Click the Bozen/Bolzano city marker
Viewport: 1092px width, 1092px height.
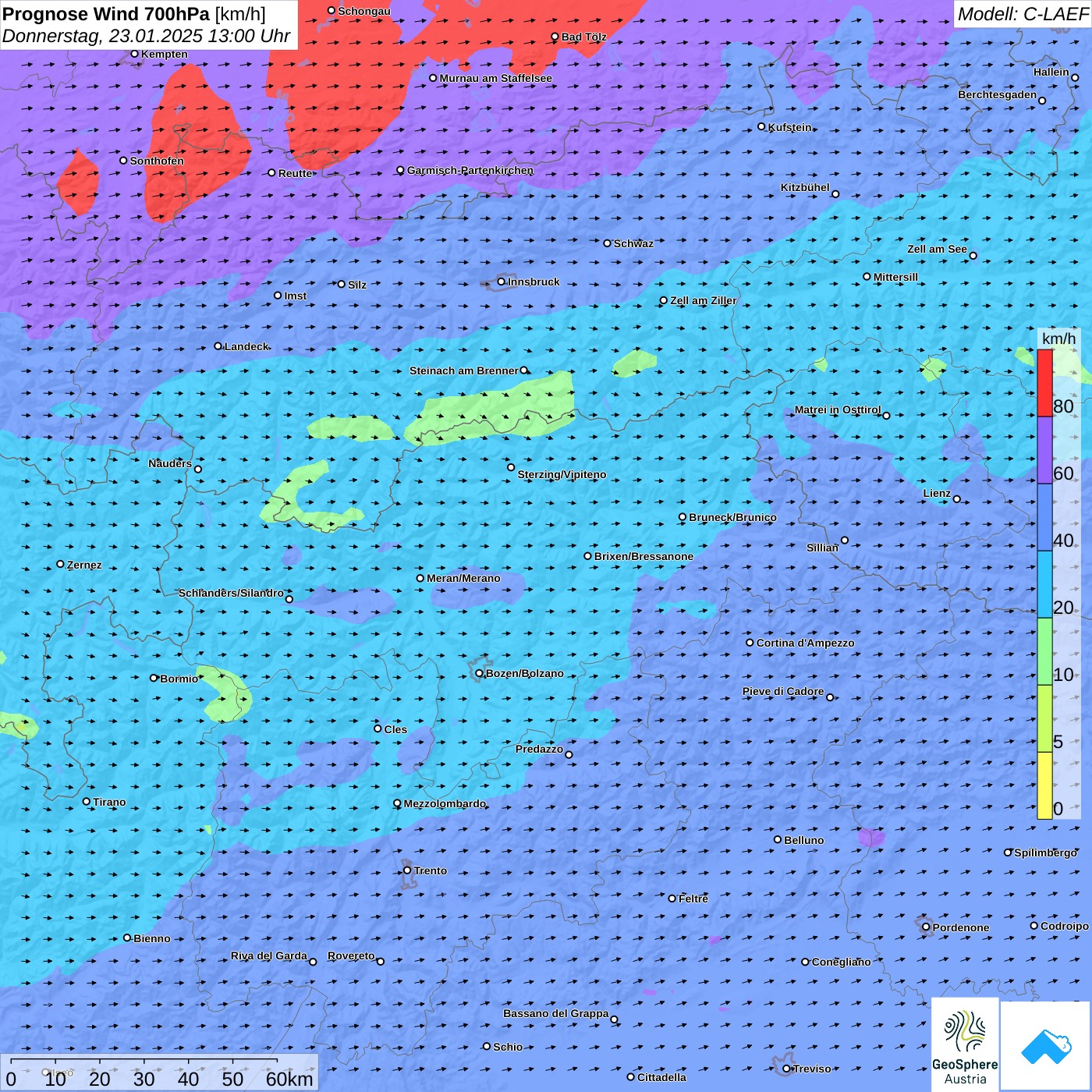click(x=479, y=673)
